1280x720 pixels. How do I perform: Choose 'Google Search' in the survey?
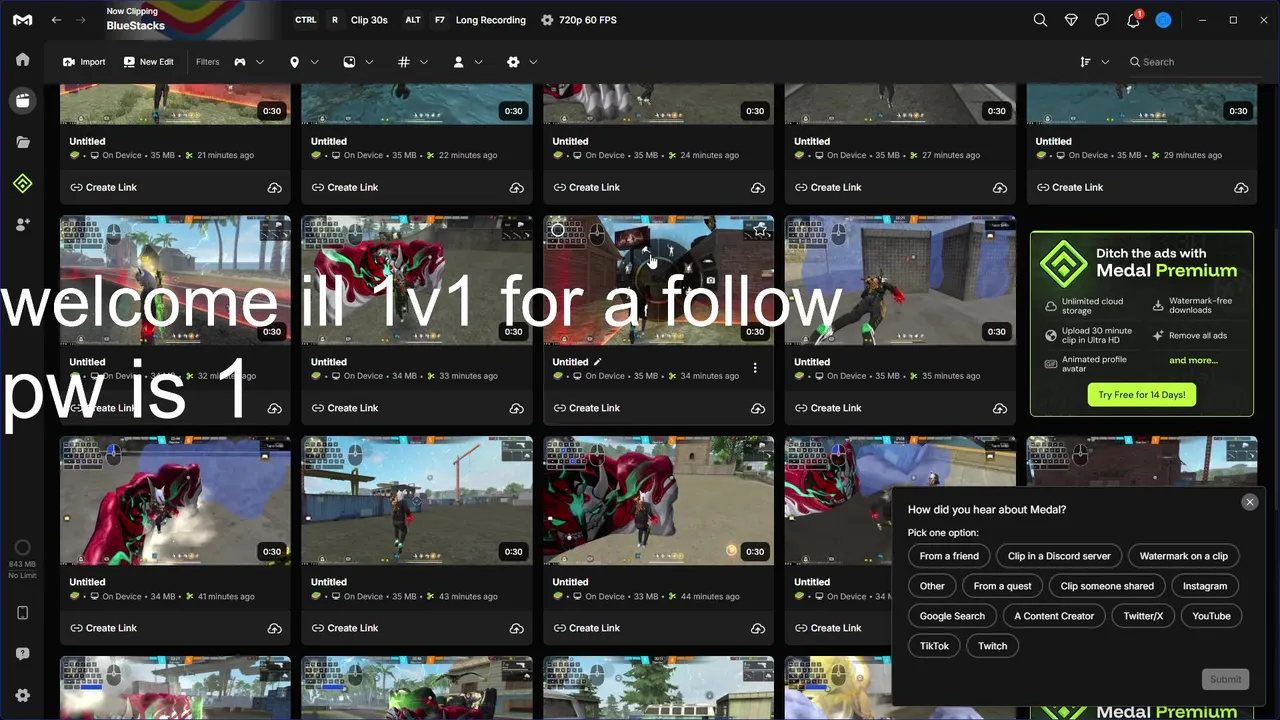click(952, 616)
